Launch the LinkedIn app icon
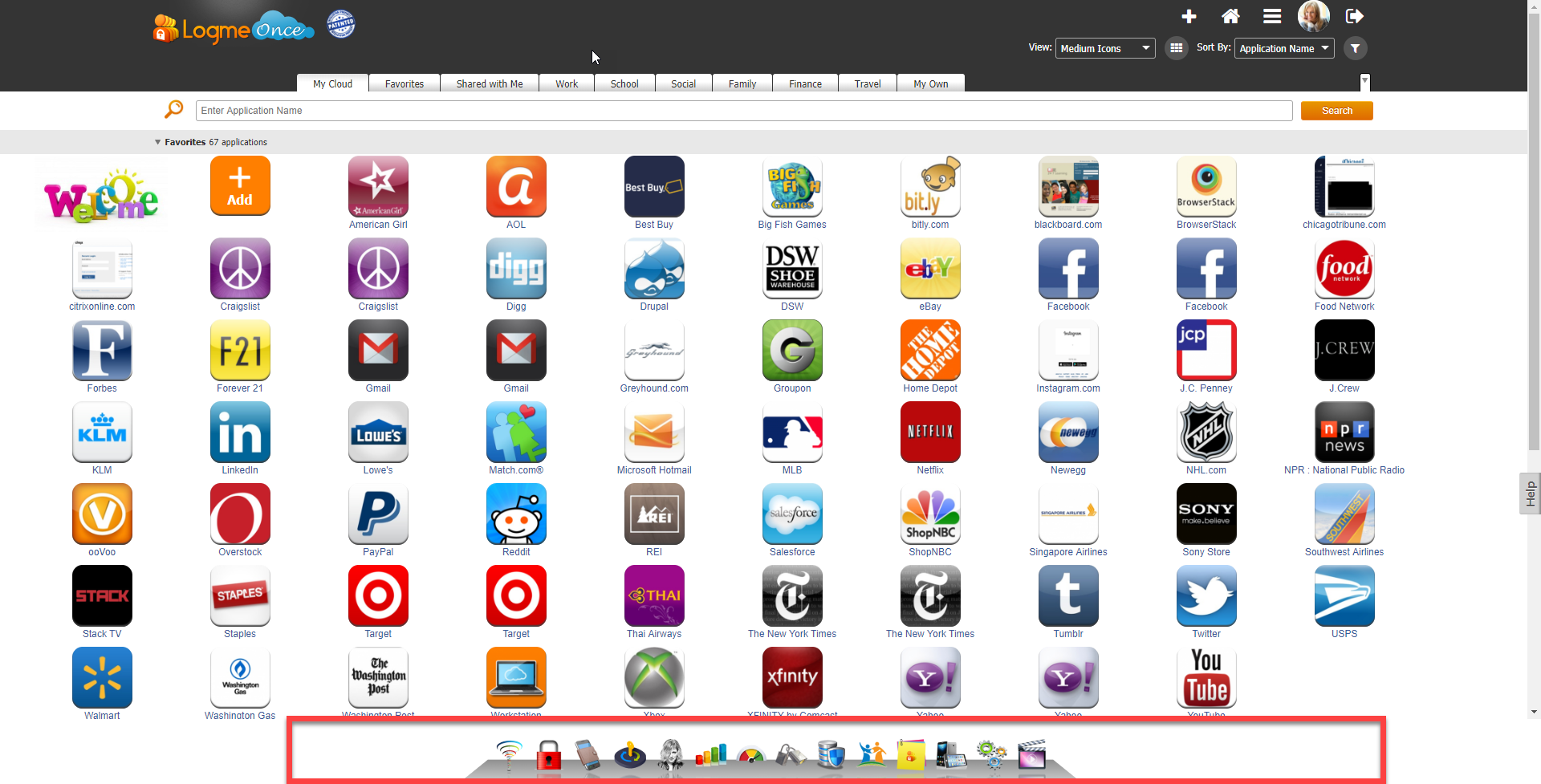Screen dimensions: 1541x784 coord(240,432)
